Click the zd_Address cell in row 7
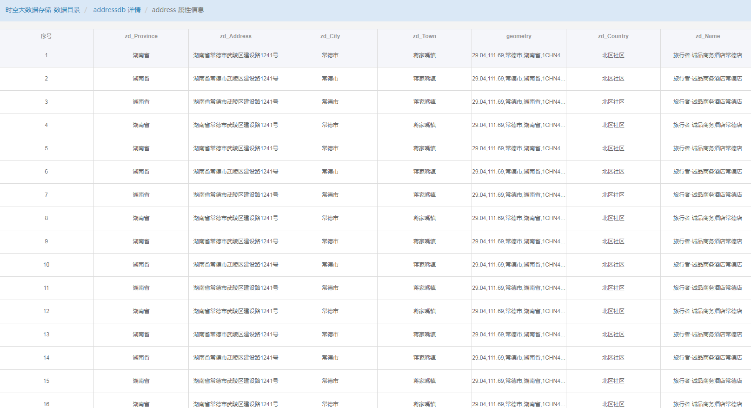This screenshot has width=751, height=408. pos(235,195)
